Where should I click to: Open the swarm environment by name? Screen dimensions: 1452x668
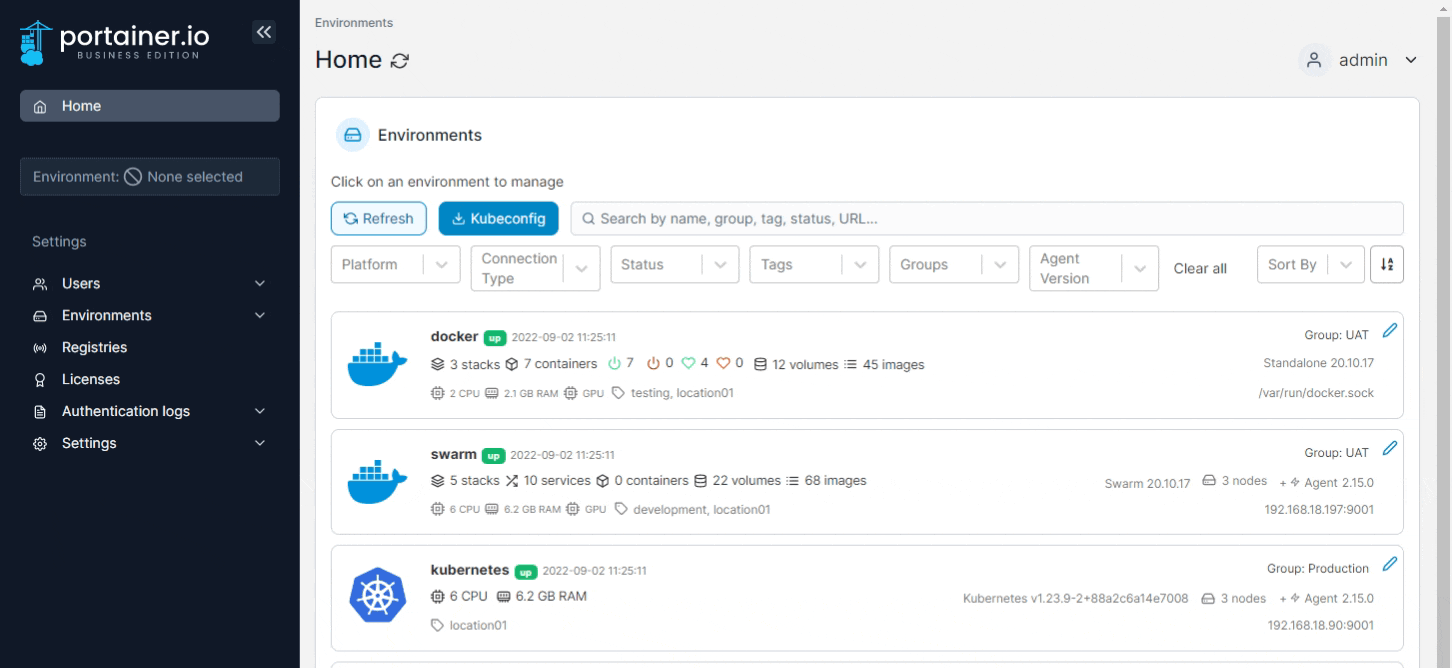pos(453,454)
